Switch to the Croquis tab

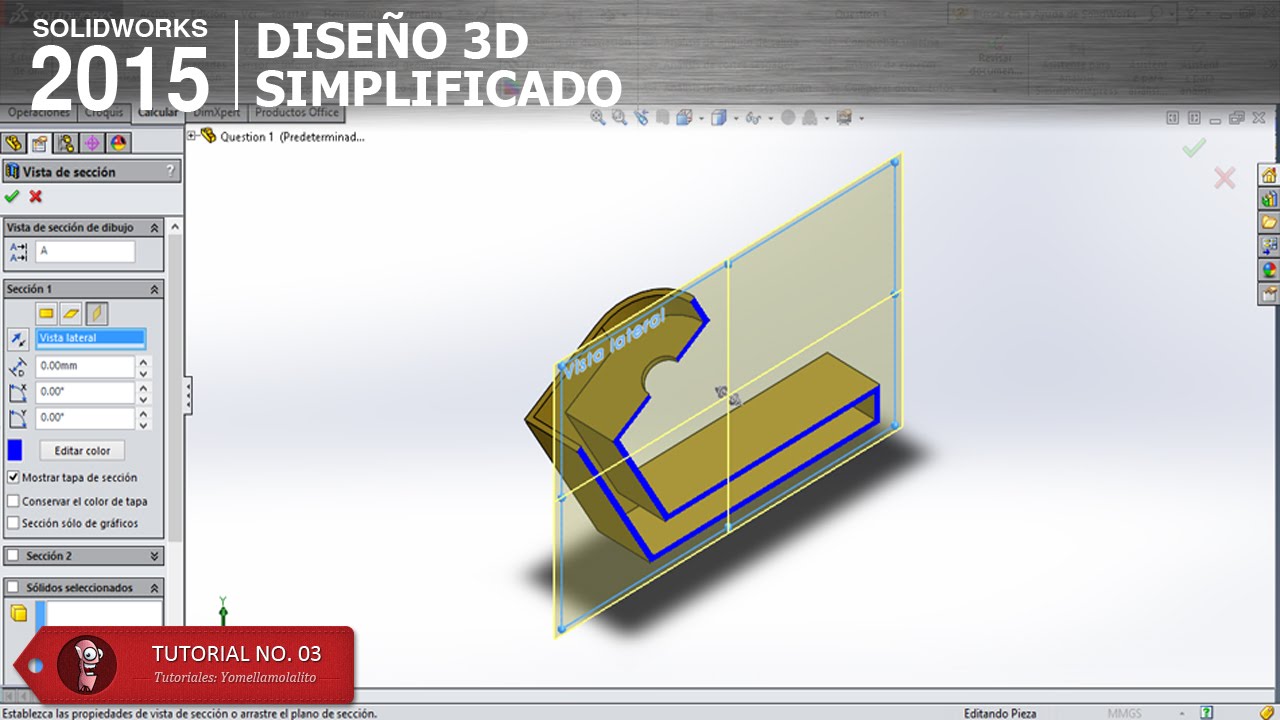[105, 113]
